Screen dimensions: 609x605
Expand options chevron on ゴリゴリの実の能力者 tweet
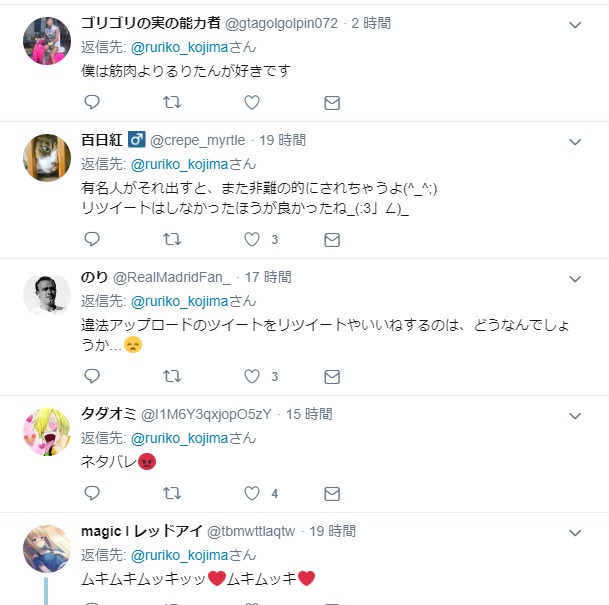pos(575,25)
